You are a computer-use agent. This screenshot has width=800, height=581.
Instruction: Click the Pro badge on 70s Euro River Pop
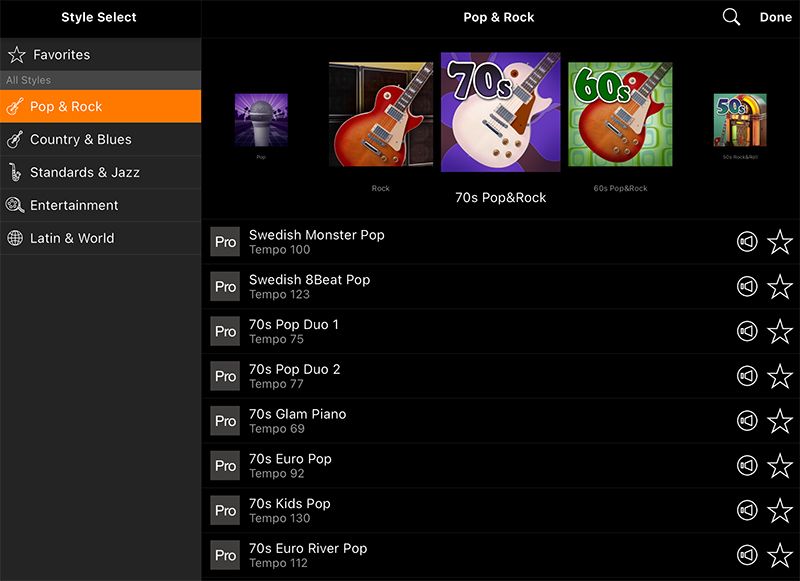[224, 555]
